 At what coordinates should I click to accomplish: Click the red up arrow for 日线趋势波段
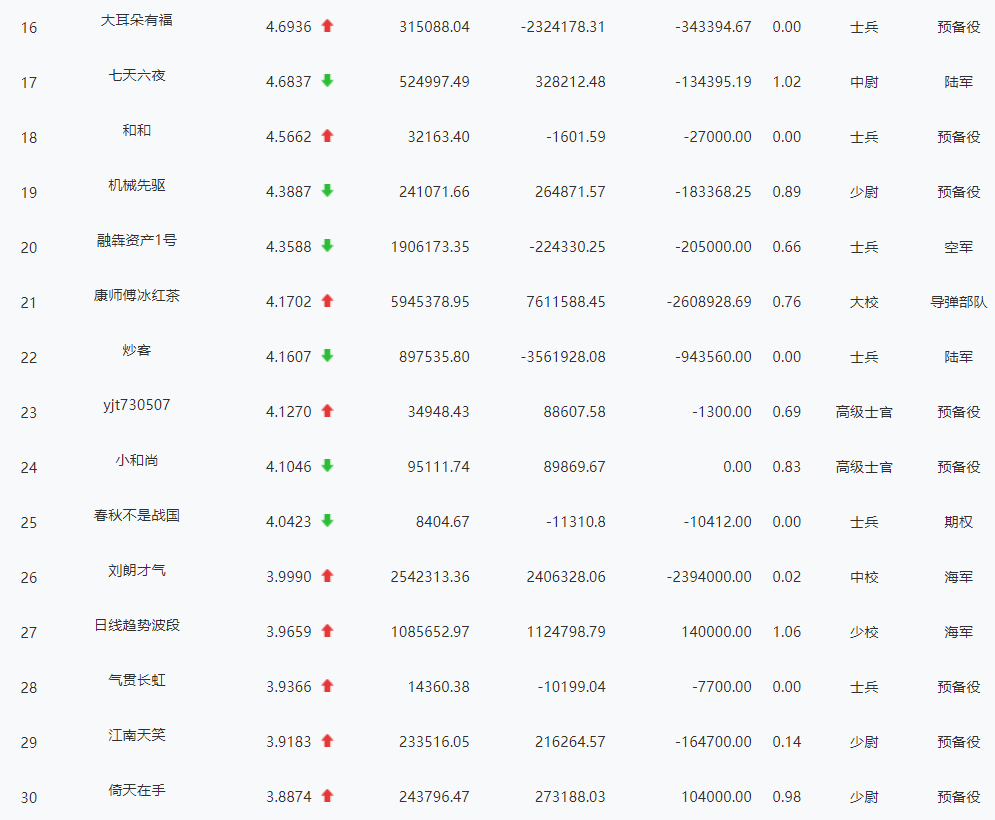pyautogui.click(x=327, y=631)
